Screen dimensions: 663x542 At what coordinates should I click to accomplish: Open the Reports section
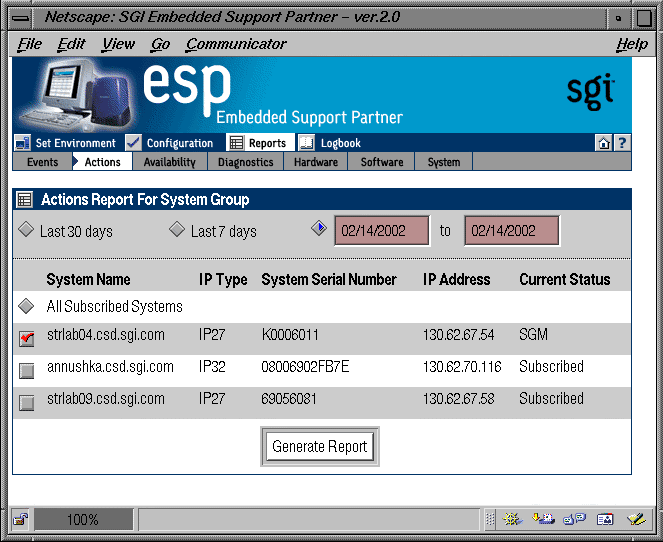pos(267,143)
